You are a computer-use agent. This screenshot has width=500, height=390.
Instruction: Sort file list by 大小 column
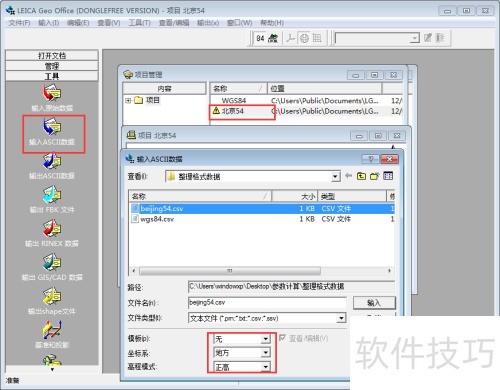click(295, 196)
